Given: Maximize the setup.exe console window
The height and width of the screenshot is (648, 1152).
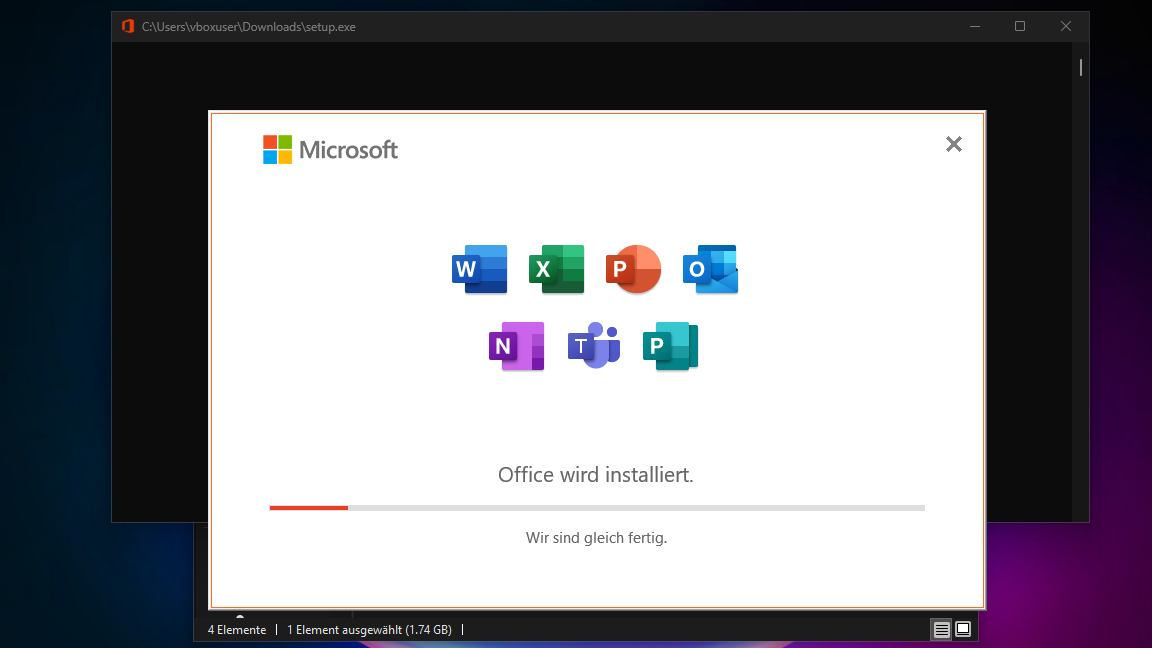Looking at the screenshot, I should [1019, 27].
